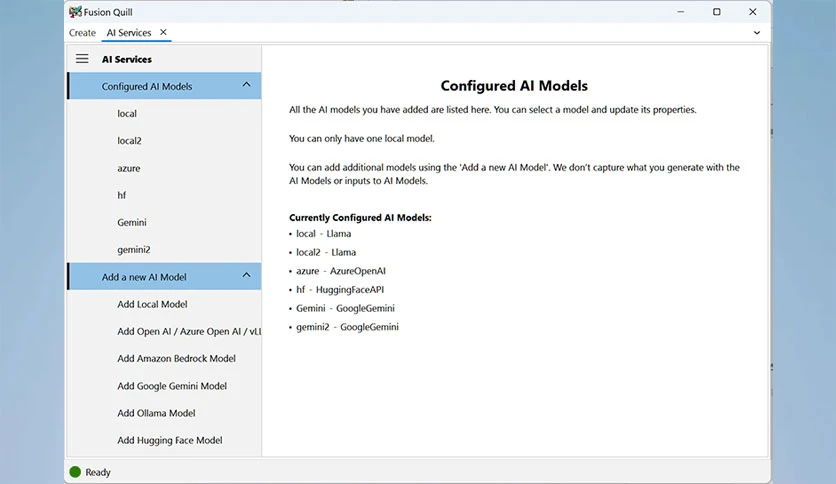Select the AI Services tab
836x484 pixels.
[128, 33]
